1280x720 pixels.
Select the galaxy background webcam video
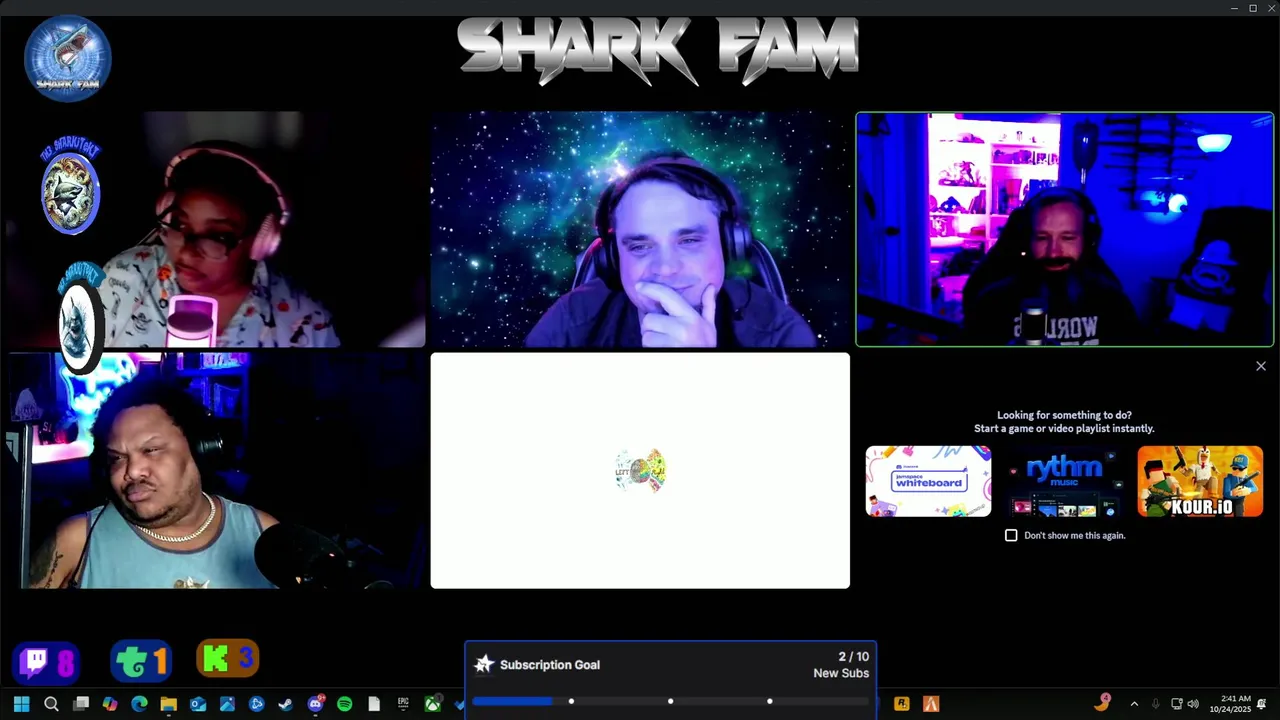point(640,229)
